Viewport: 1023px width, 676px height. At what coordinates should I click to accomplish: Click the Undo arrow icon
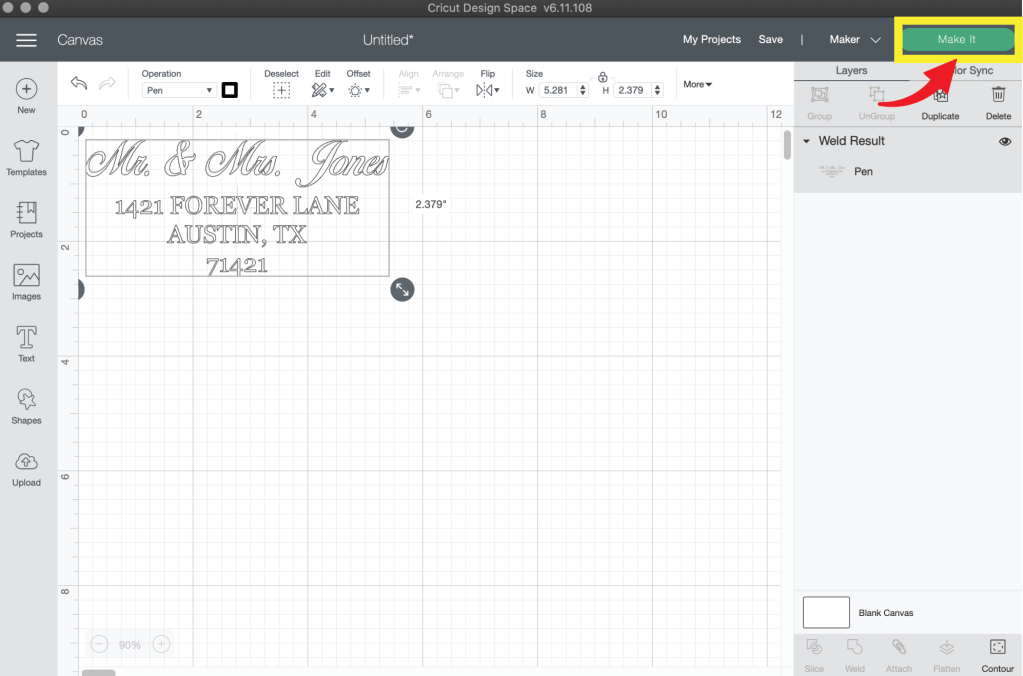[x=79, y=85]
